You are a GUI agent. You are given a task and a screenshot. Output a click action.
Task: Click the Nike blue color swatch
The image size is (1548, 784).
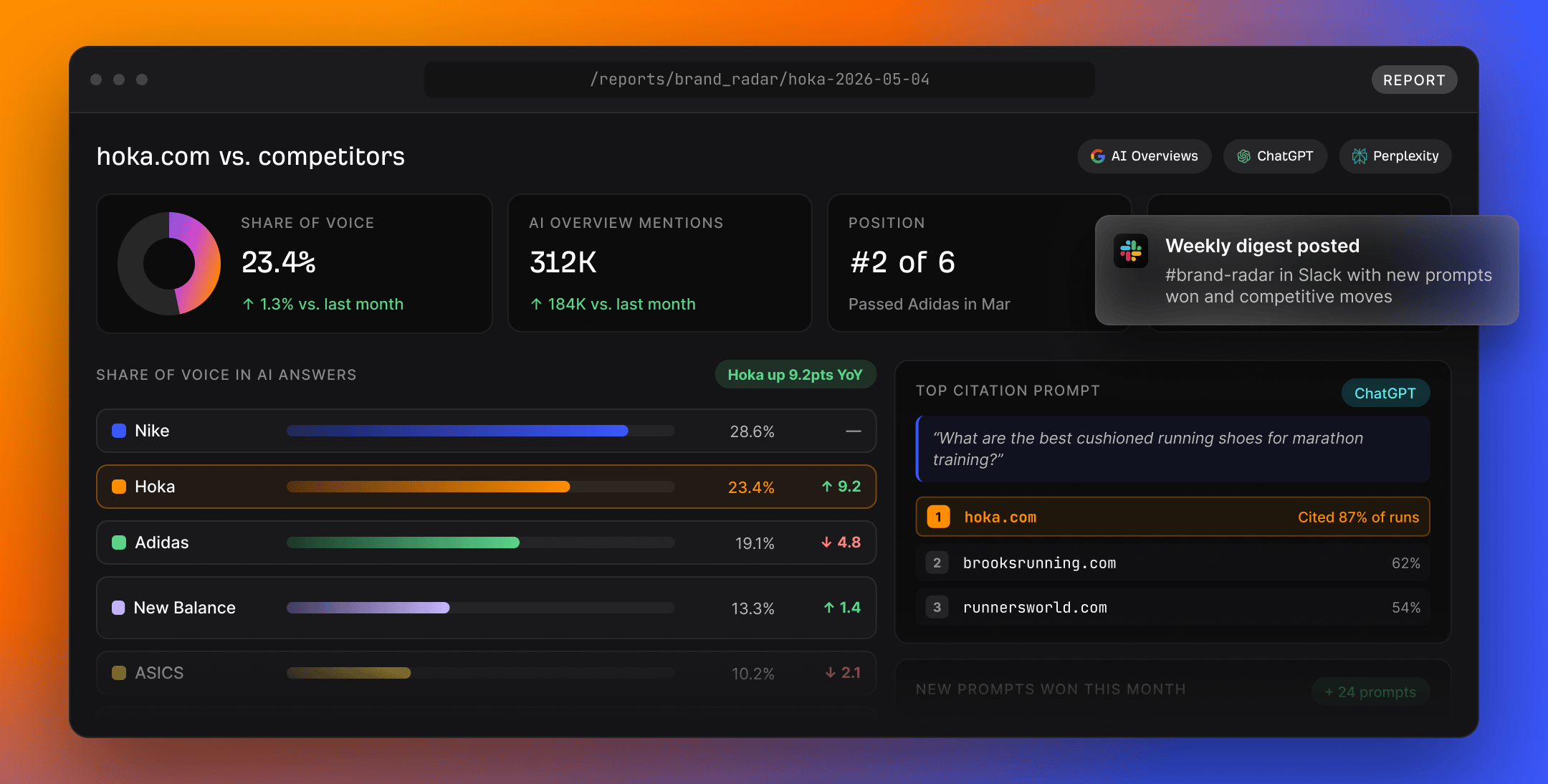tap(119, 431)
